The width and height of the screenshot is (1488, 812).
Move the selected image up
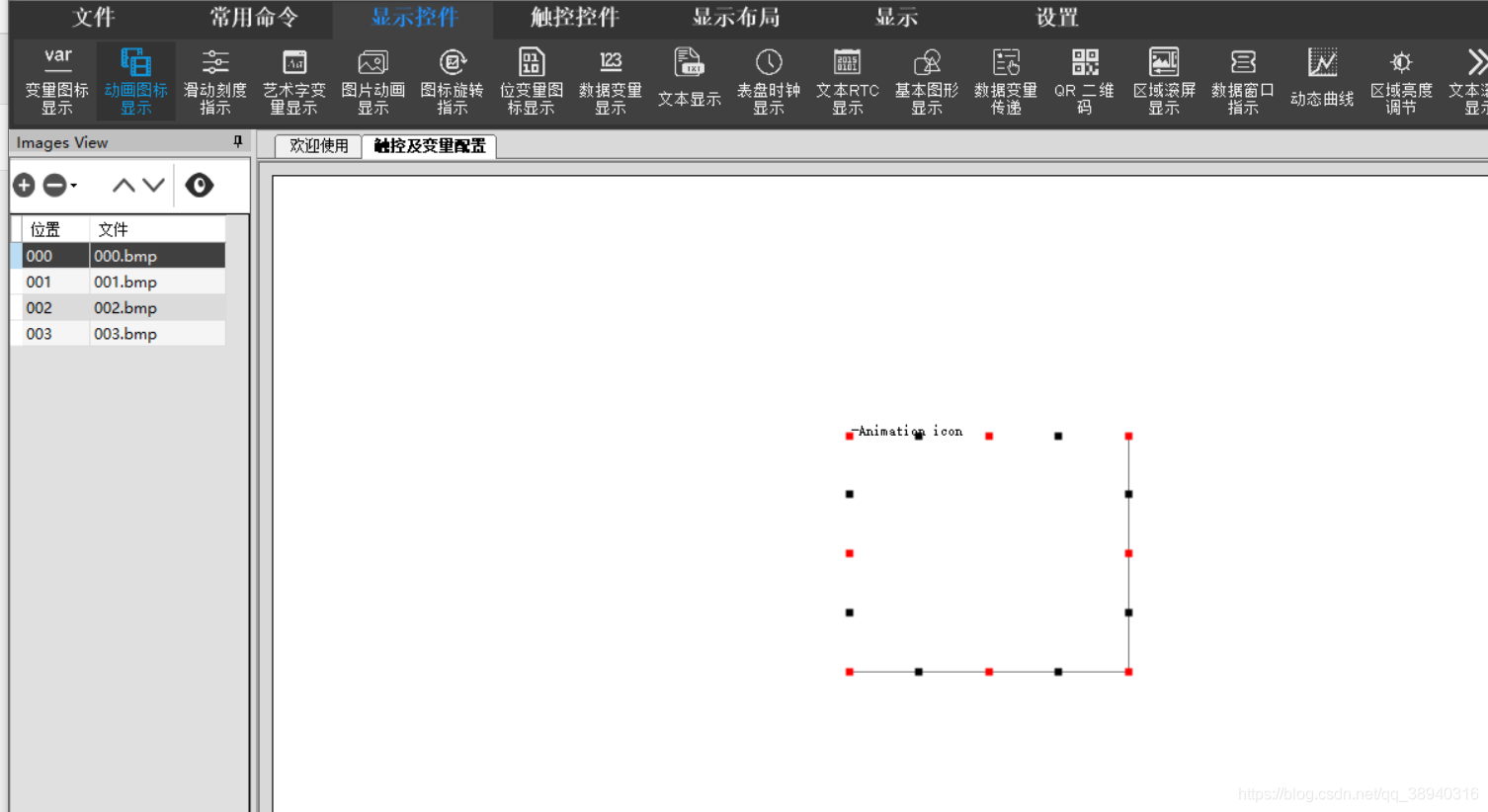[x=124, y=185]
